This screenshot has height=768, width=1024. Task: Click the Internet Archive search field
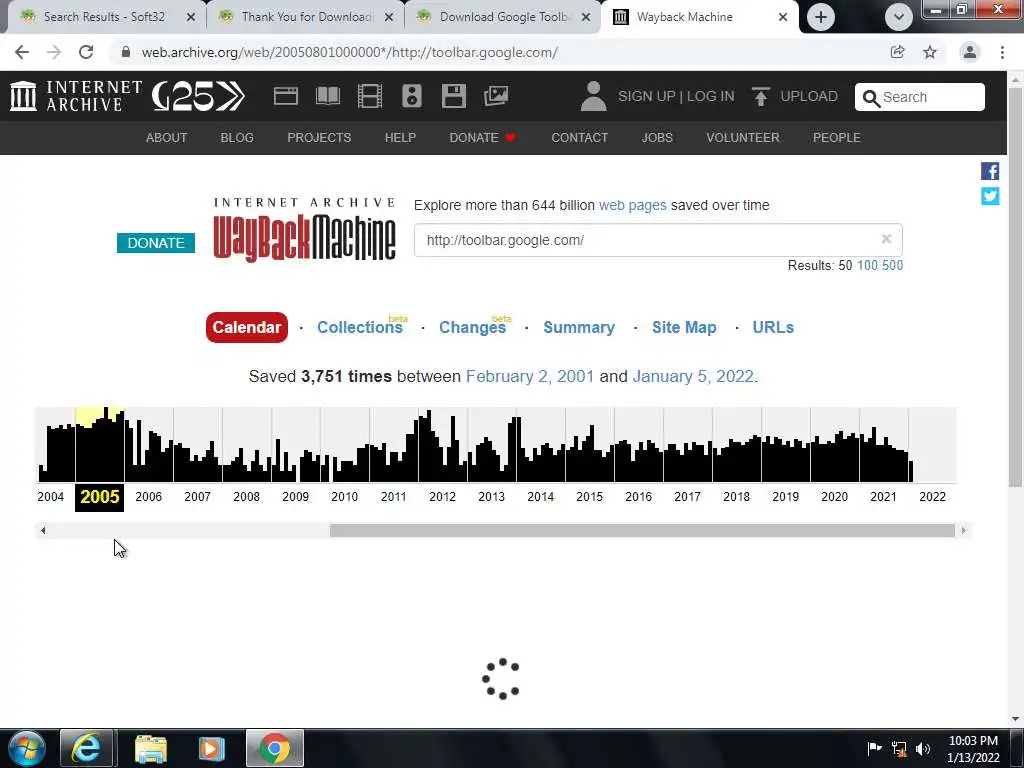pyautogui.click(x=920, y=97)
